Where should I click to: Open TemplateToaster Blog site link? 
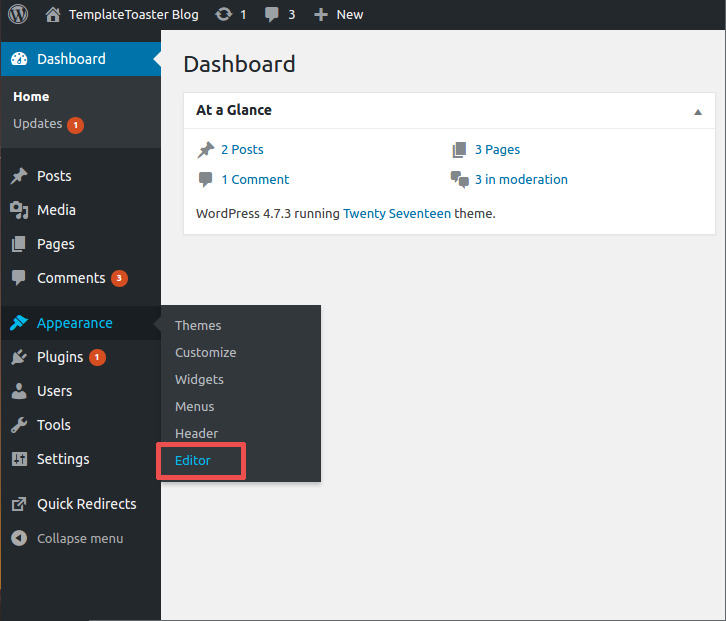(x=133, y=14)
